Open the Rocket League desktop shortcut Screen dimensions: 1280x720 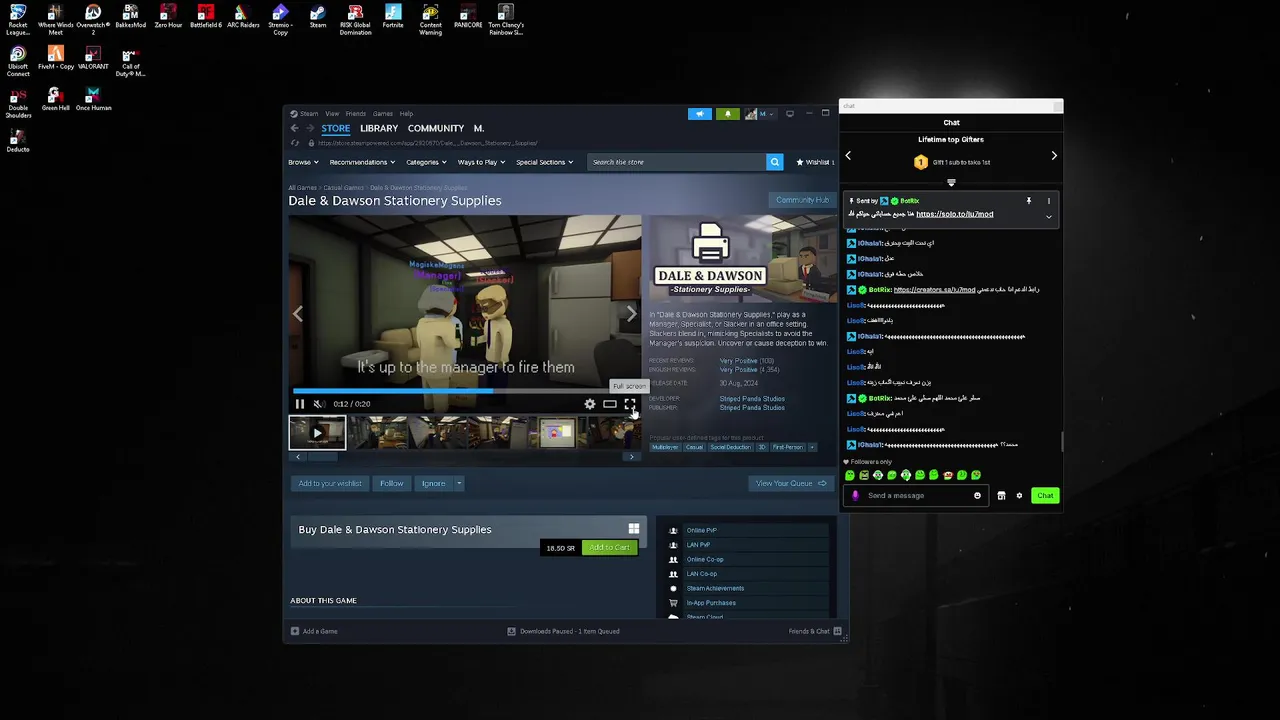[x=18, y=19]
